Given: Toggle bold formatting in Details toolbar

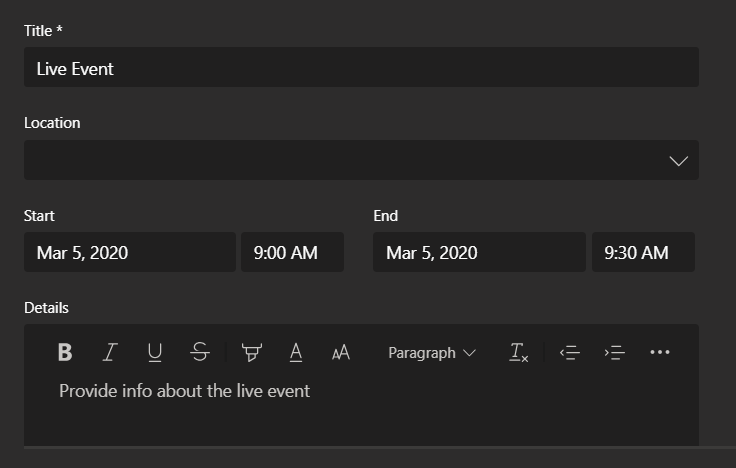Looking at the screenshot, I should [x=65, y=352].
